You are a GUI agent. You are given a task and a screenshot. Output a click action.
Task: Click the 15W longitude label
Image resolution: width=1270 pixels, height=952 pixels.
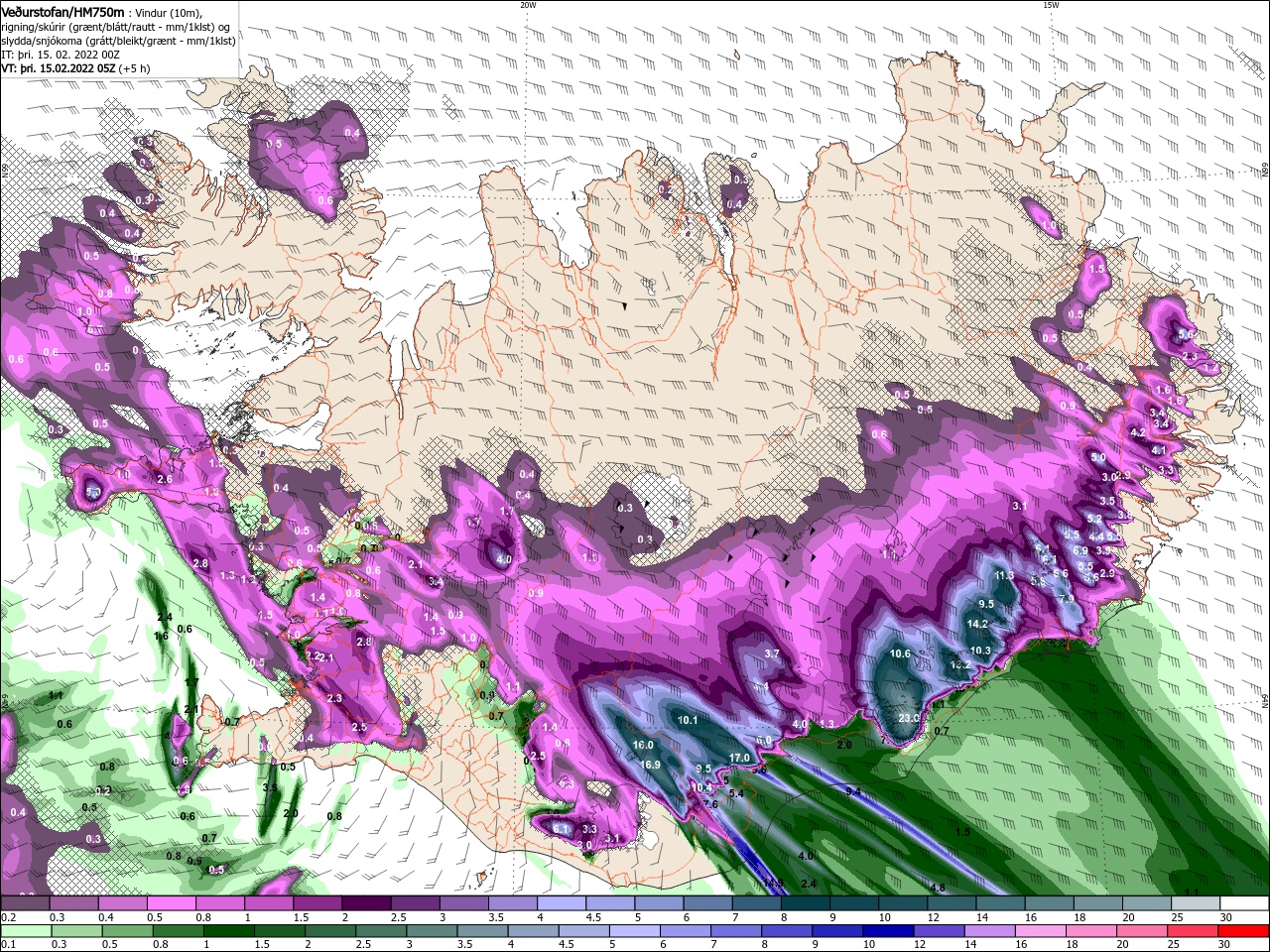click(1051, 5)
